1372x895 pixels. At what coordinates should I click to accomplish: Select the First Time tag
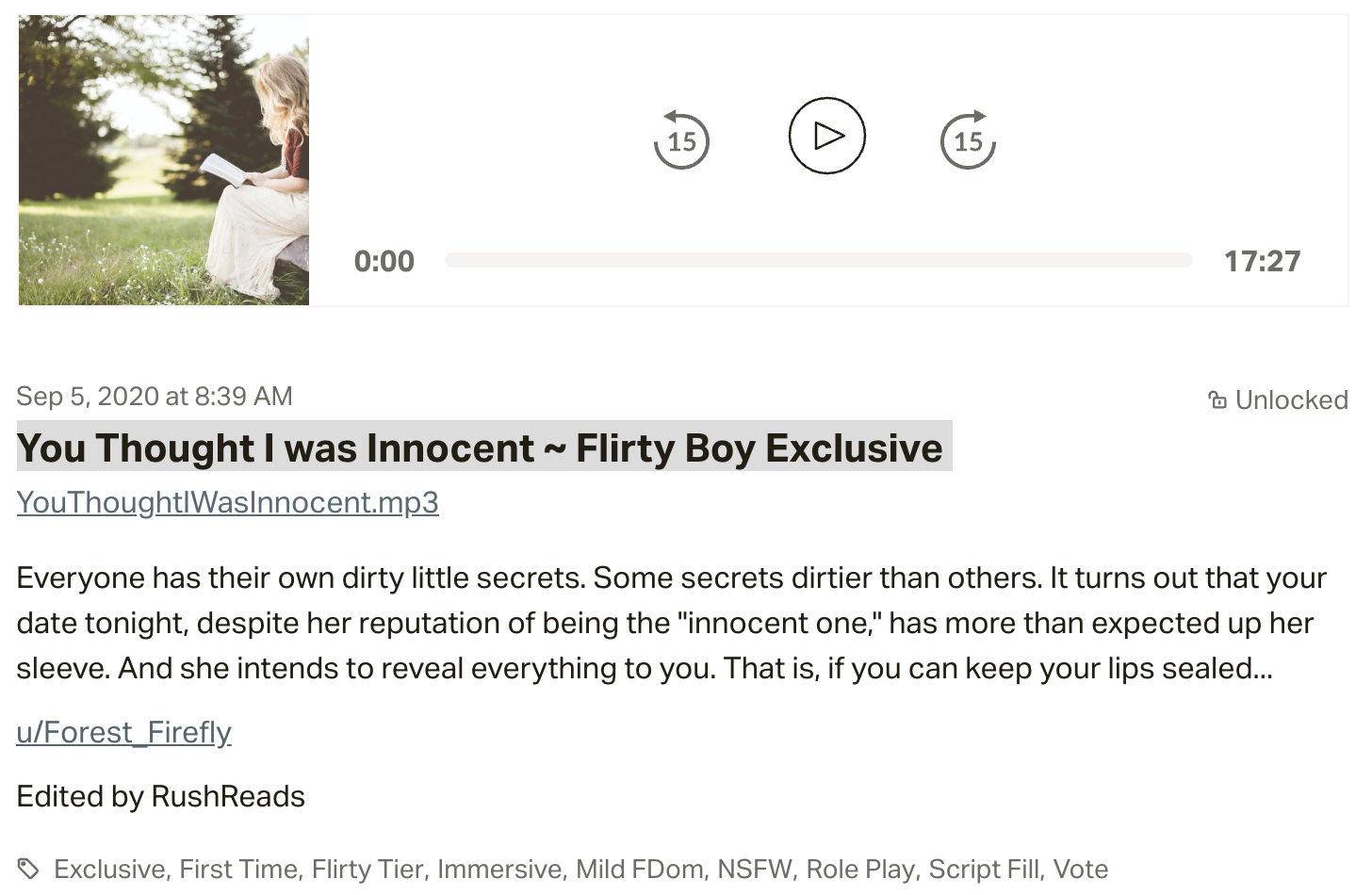pyautogui.click(x=238, y=869)
